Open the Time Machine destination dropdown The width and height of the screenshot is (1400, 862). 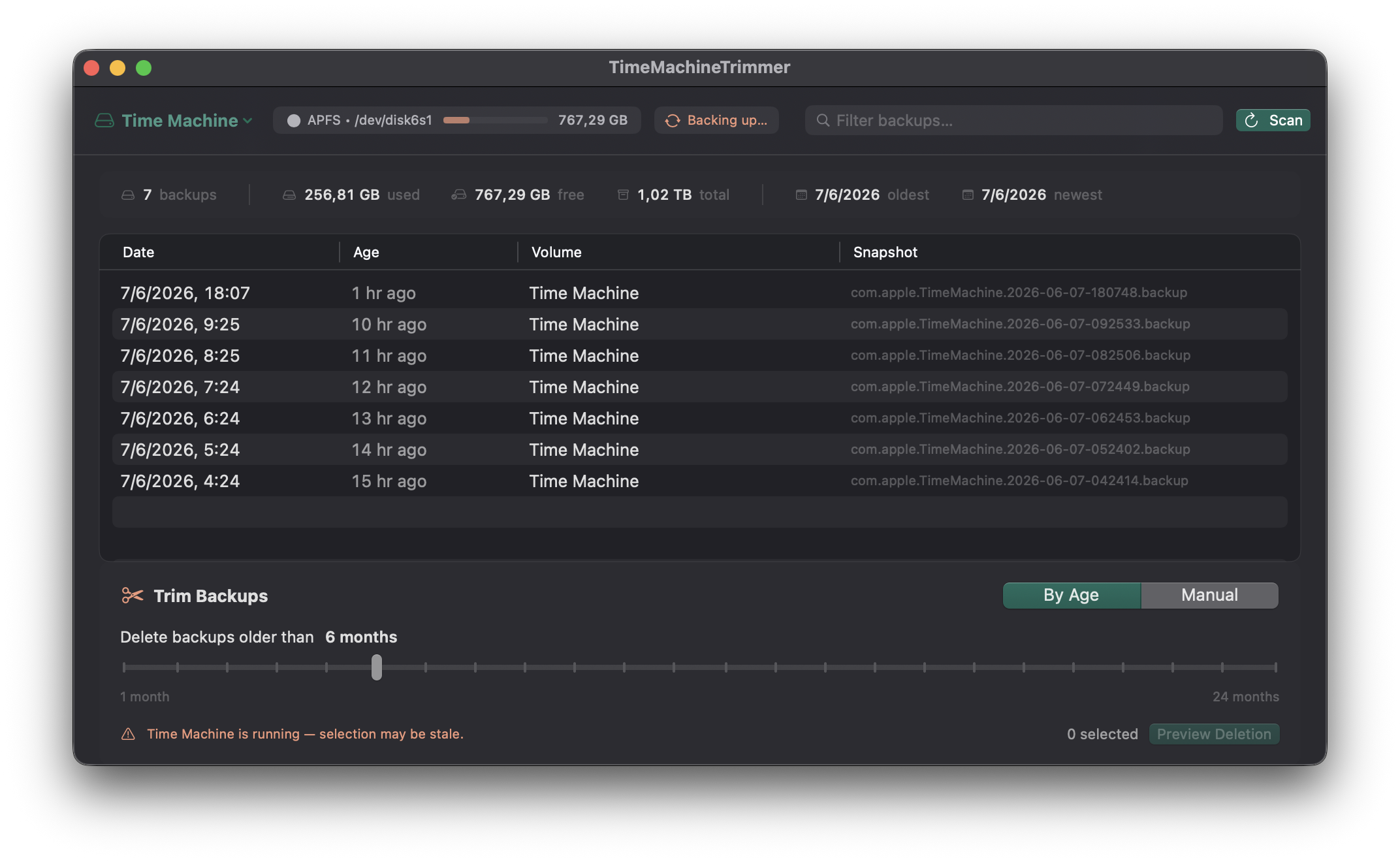point(174,121)
